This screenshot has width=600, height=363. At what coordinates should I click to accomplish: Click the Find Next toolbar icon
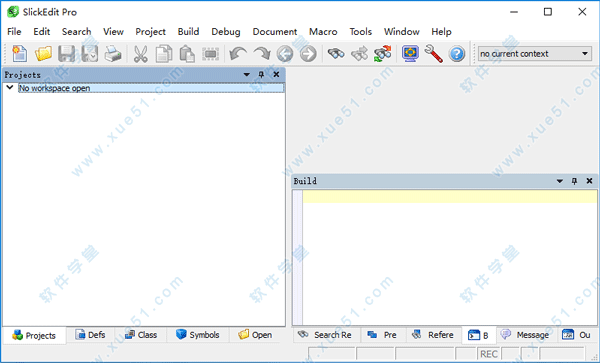tap(359, 54)
